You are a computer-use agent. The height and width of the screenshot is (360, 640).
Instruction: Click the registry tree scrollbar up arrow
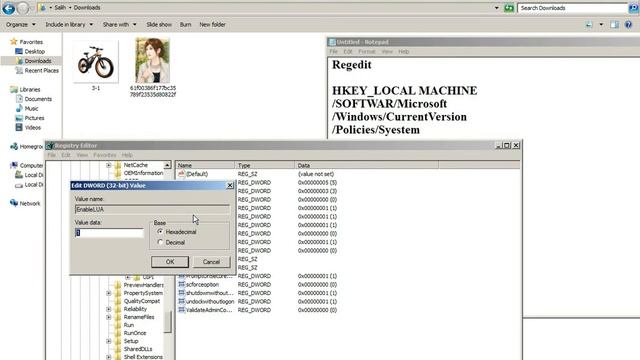click(167, 165)
